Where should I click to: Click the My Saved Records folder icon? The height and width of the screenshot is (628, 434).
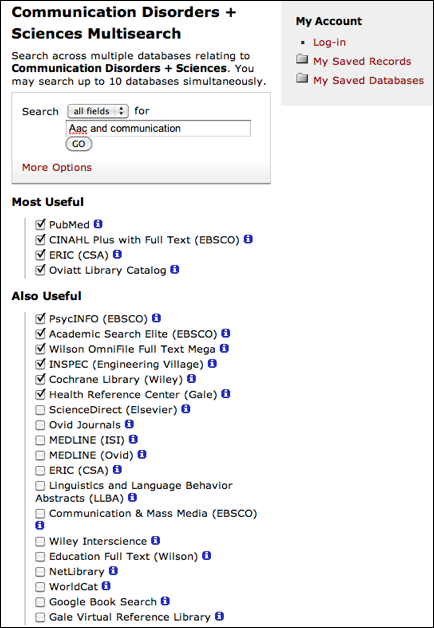pos(302,60)
